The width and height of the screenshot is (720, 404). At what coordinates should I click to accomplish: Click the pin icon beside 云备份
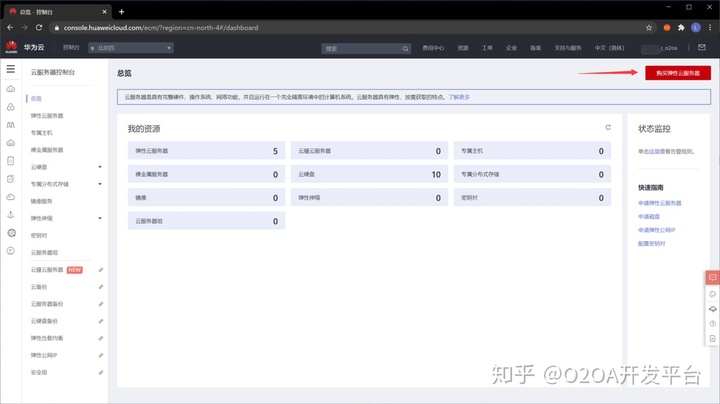[101, 287]
